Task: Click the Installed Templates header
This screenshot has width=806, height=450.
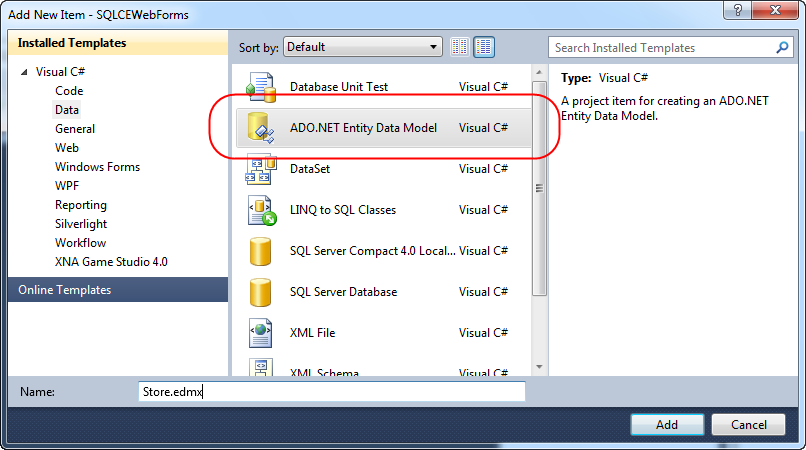Action: coord(118,43)
